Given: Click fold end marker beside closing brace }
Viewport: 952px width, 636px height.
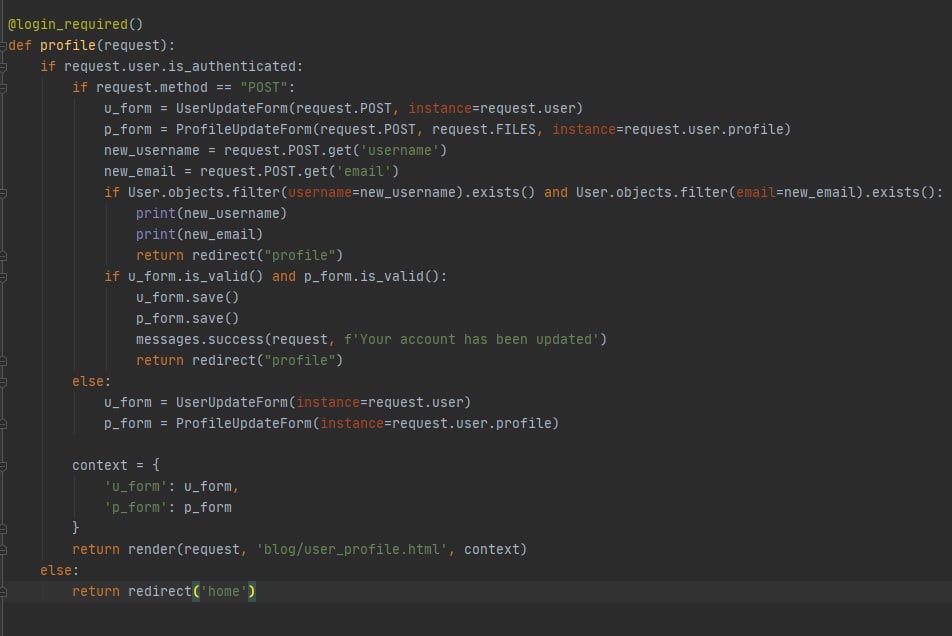Looking at the screenshot, I should 3,529.
